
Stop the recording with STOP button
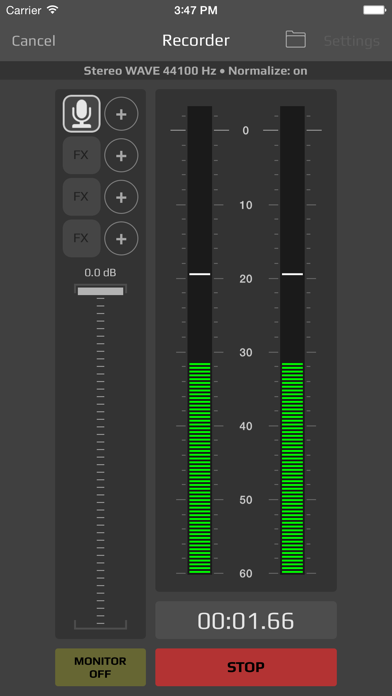pos(246,667)
